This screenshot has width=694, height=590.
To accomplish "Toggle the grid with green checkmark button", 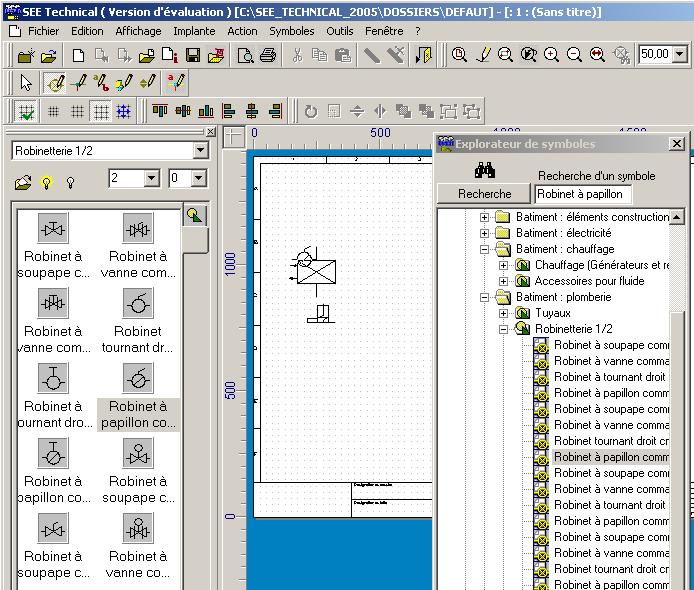I will 26,111.
